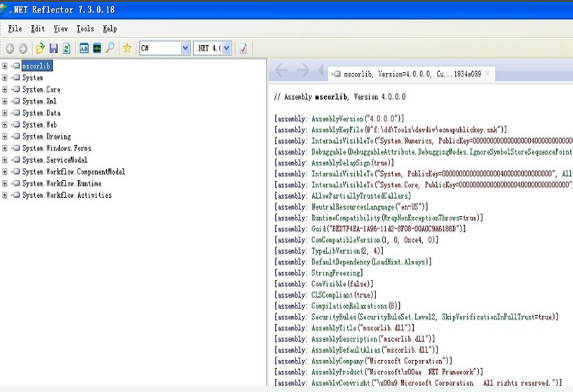Click the NeutralResourcesLanguage attribute link

click(x=353, y=207)
